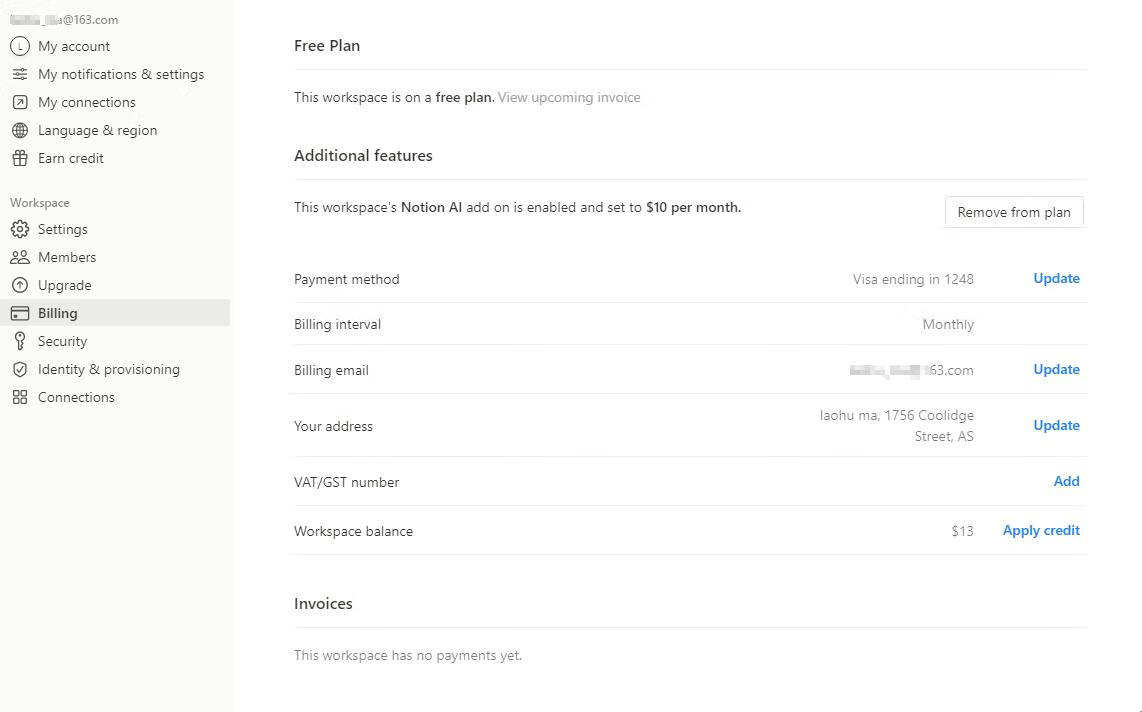Click the Security key icon
Image resolution: width=1142 pixels, height=712 pixels.
[x=20, y=341]
